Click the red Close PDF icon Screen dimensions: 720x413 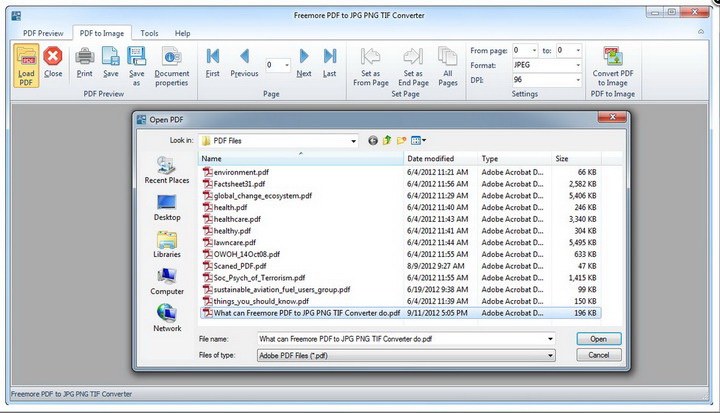coord(53,57)
